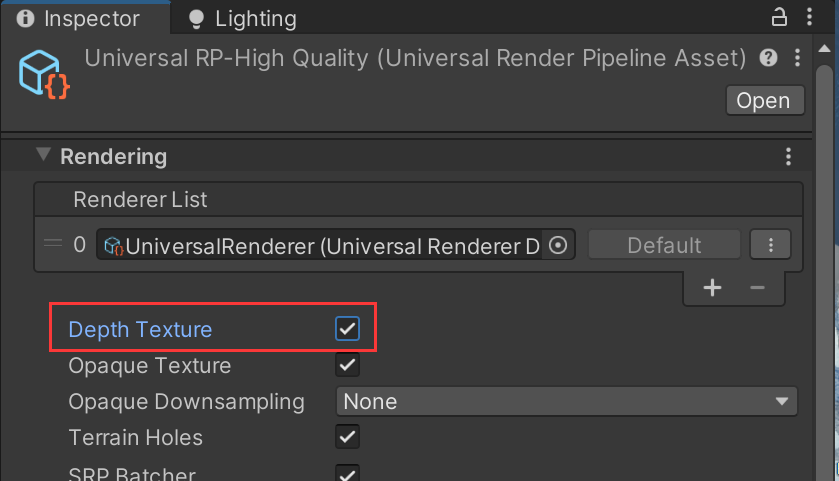
Task: Select the Inspector tab
Action: tap(78, 19)
